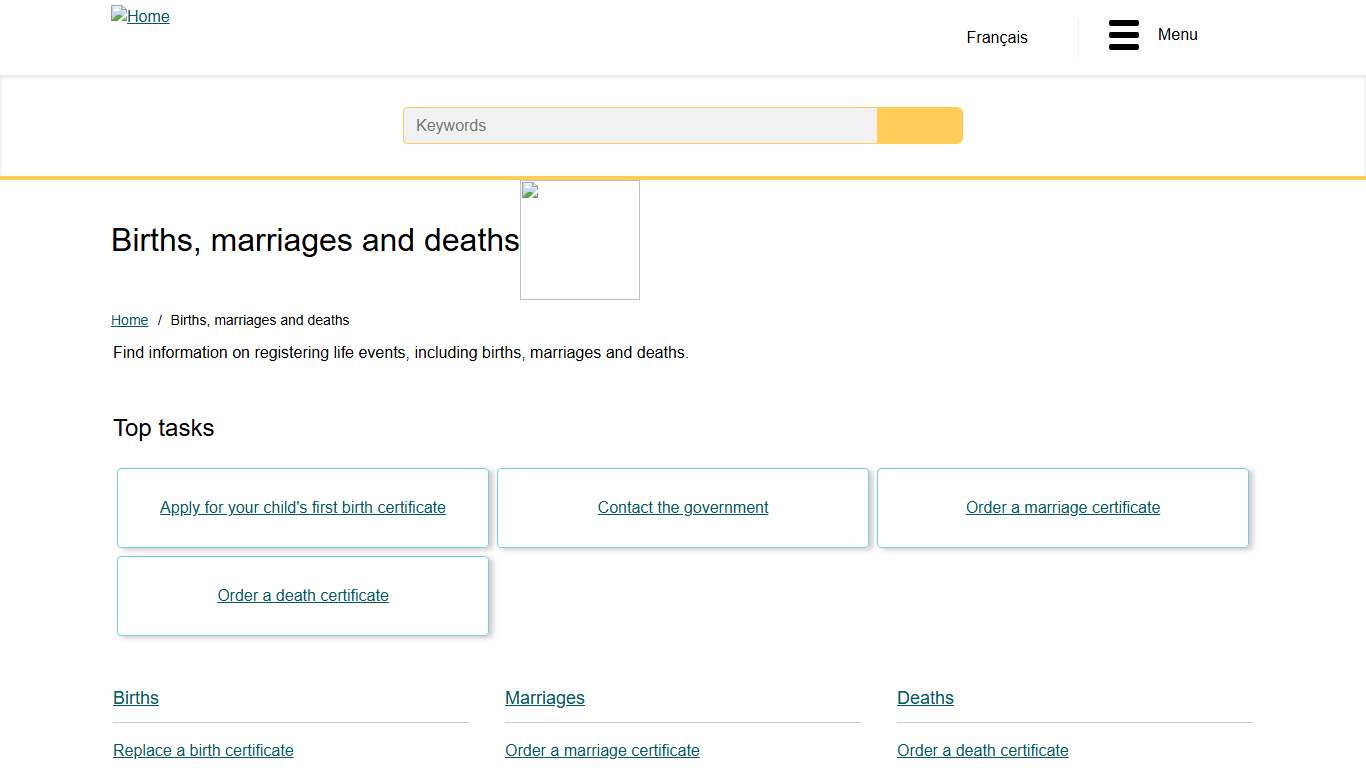This screenshot has width=1366, height=768.
Task: Click the Births section heading link
Action: 135,698
